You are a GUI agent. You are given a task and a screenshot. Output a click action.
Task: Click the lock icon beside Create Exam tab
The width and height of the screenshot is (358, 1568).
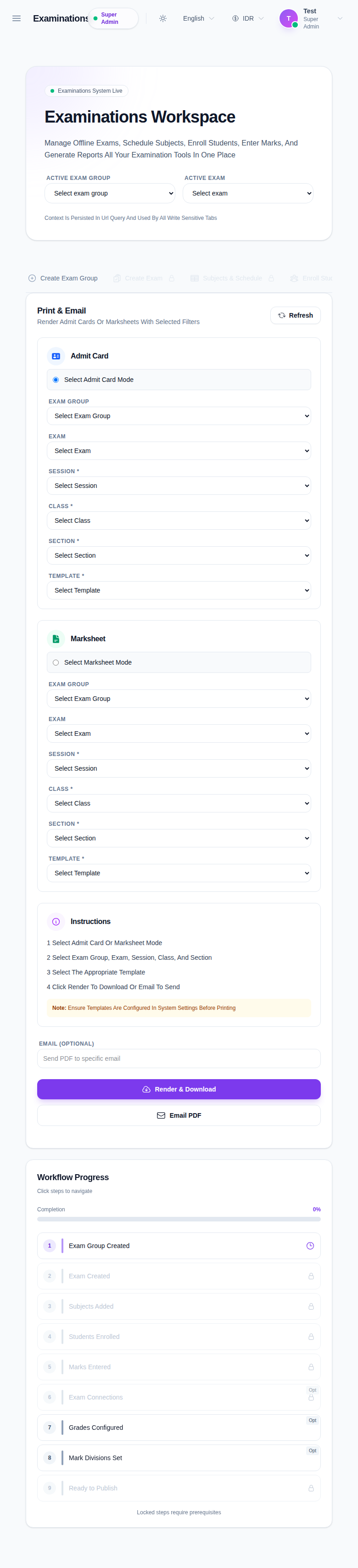pos(172,278)
